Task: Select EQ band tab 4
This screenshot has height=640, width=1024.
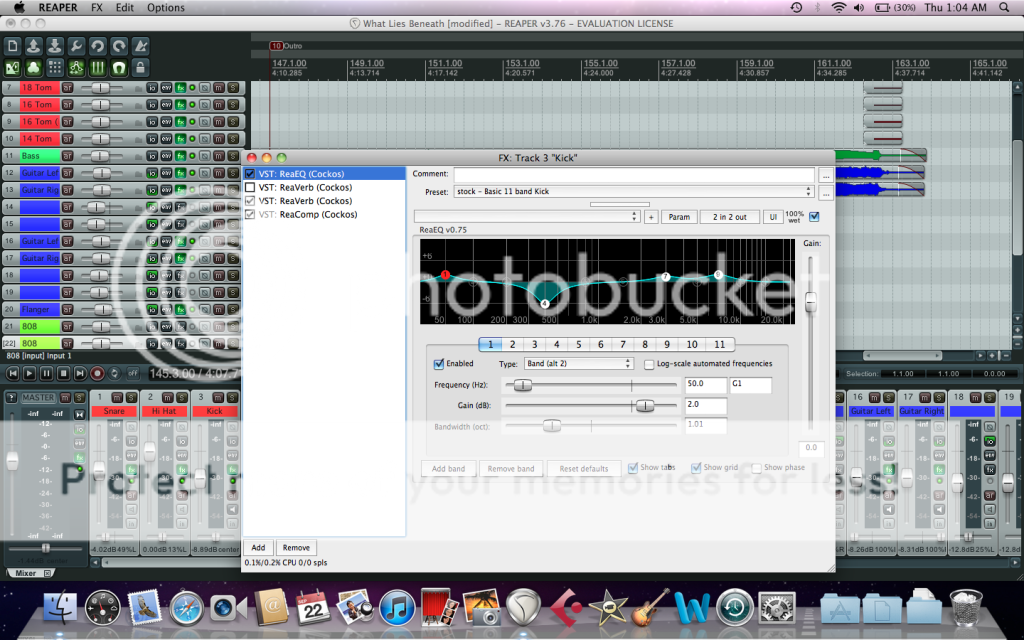Action: click(556, 344)
